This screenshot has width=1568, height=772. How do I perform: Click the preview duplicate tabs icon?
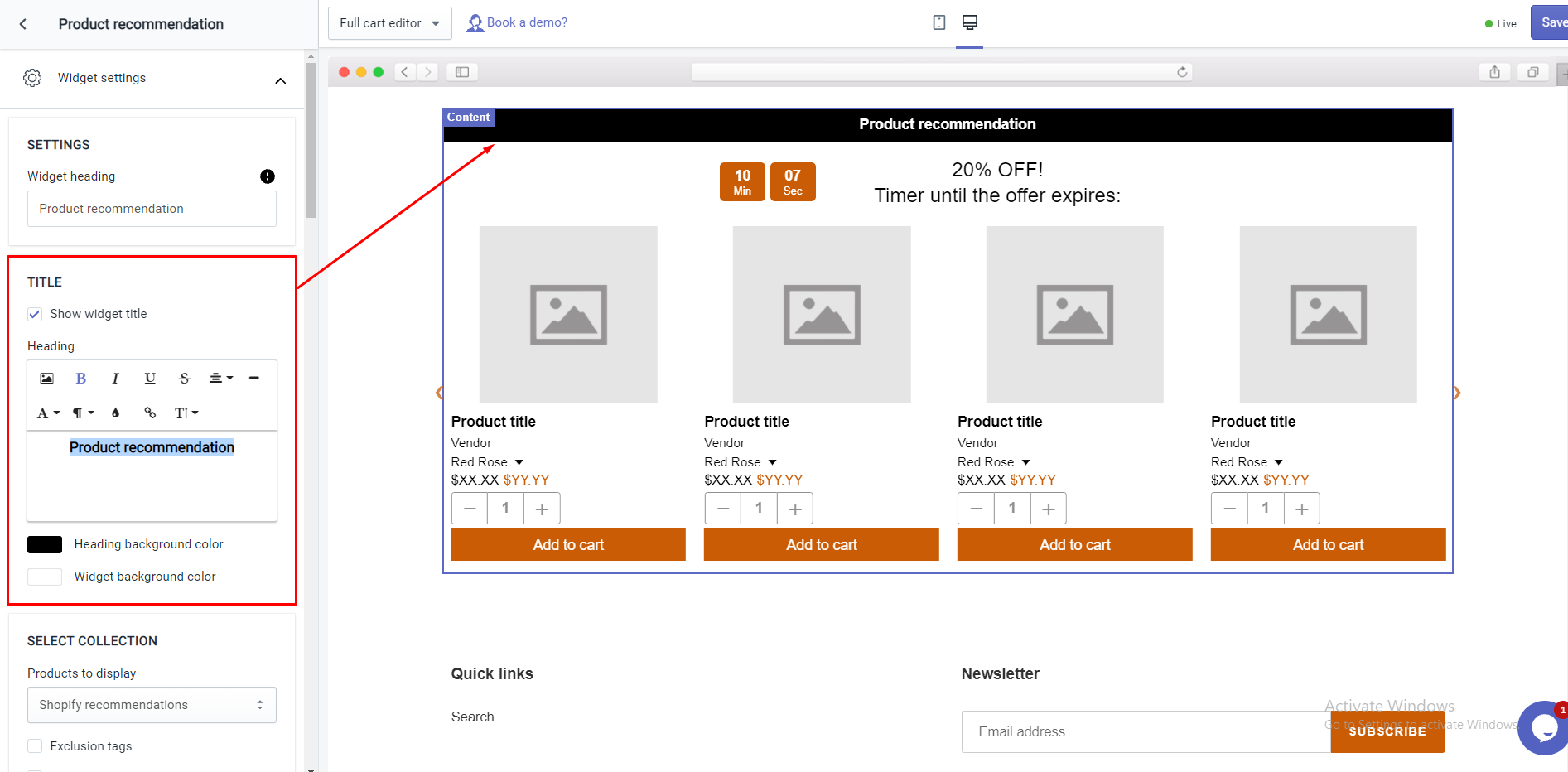coord(1533,72)
